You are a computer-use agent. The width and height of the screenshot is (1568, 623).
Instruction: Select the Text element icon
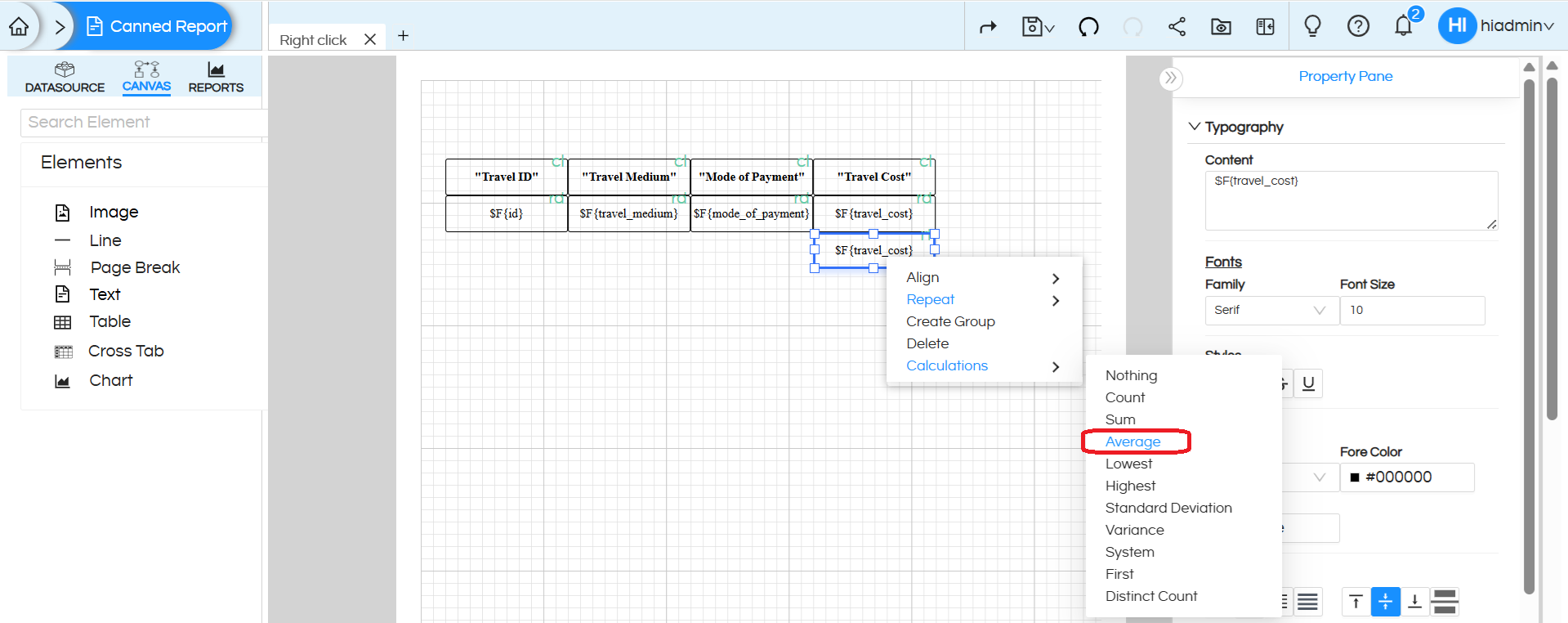(x=62, y=294)
